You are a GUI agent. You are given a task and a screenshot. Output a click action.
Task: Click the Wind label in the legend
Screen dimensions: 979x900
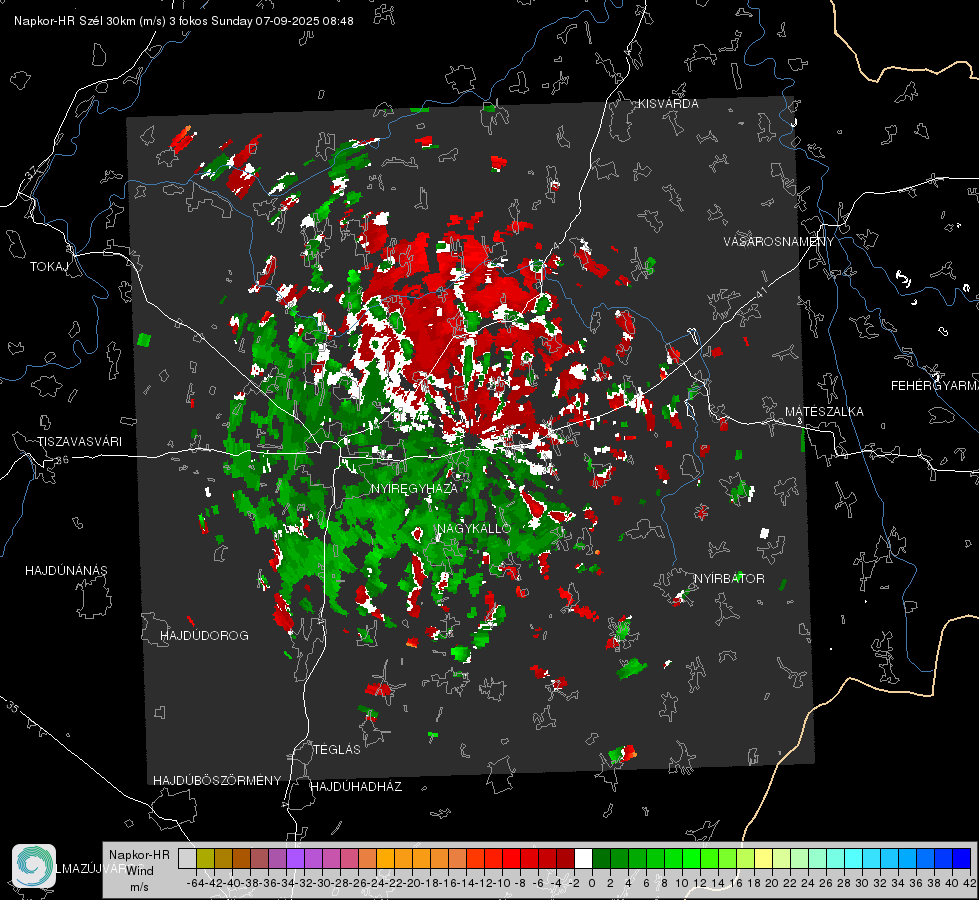pyautogui.click(x=140, y=871)
